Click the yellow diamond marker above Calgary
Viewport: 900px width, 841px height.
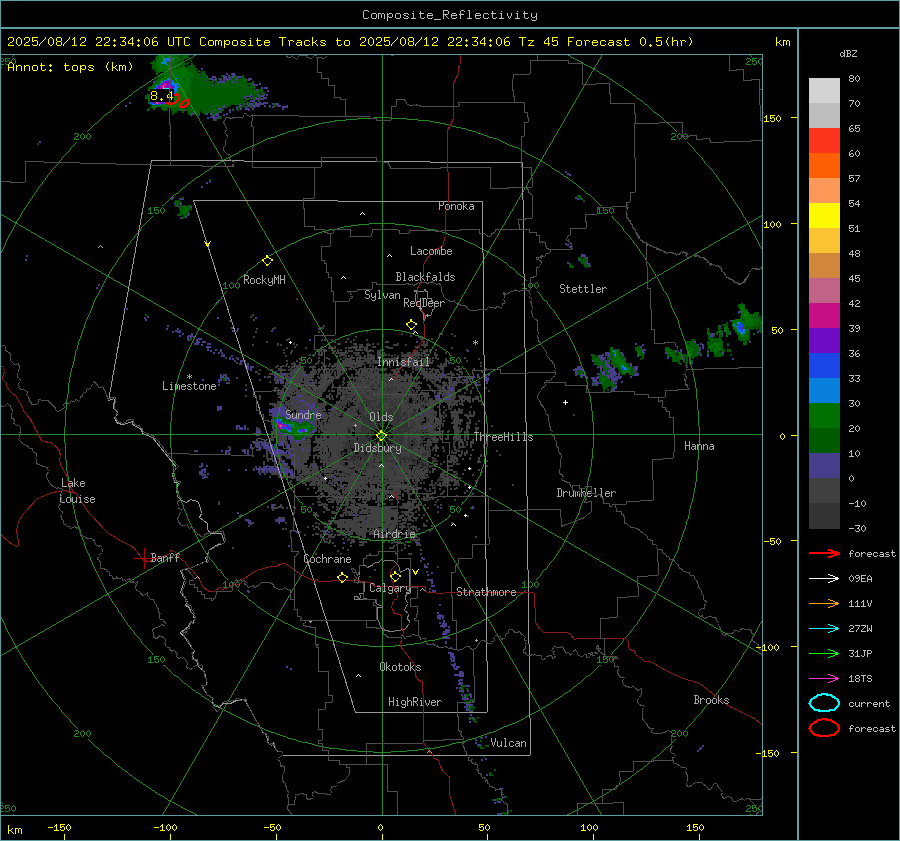(x=395, y=576)
